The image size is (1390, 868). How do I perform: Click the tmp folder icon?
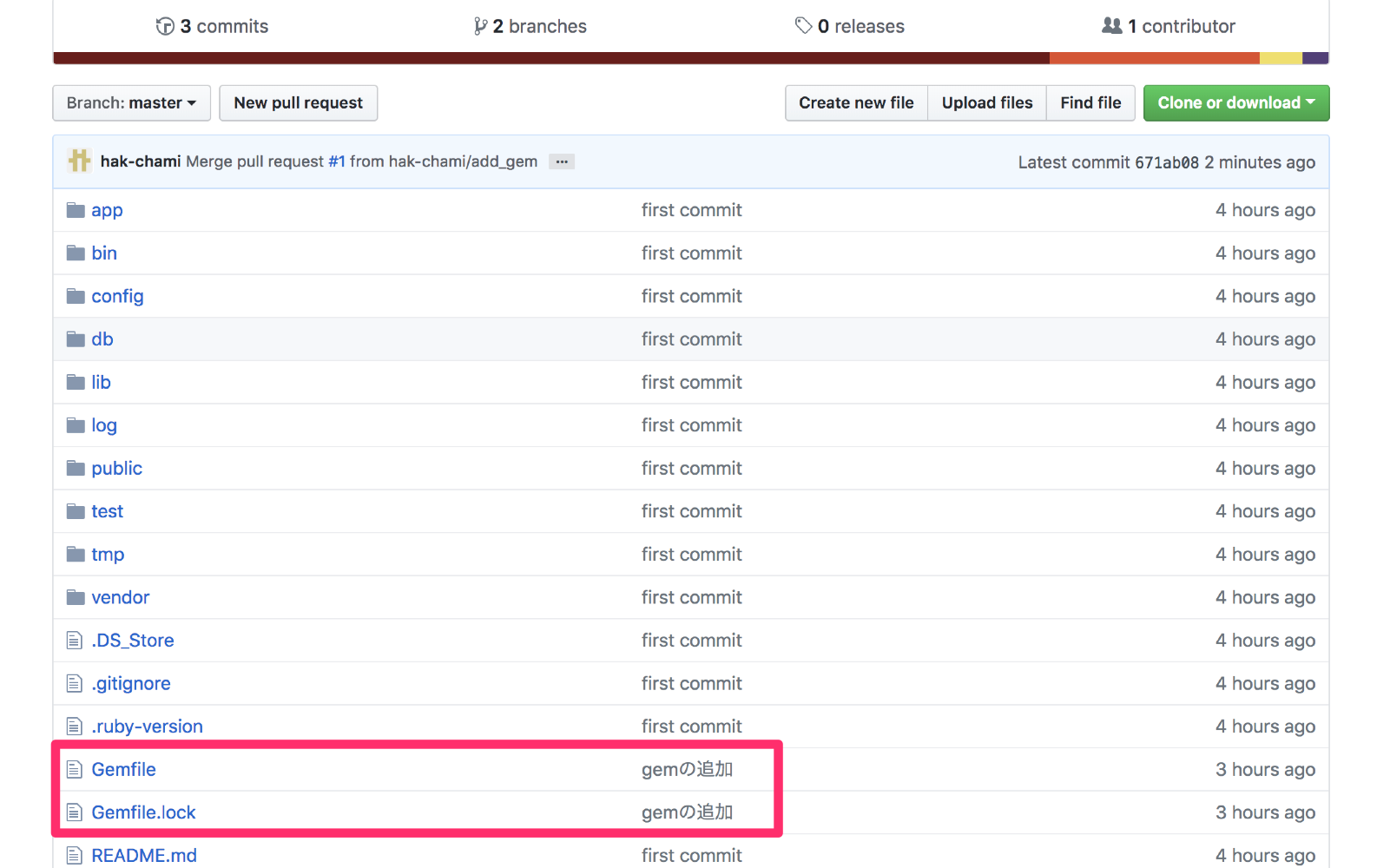pyautogui.click(x=76, y=554)
